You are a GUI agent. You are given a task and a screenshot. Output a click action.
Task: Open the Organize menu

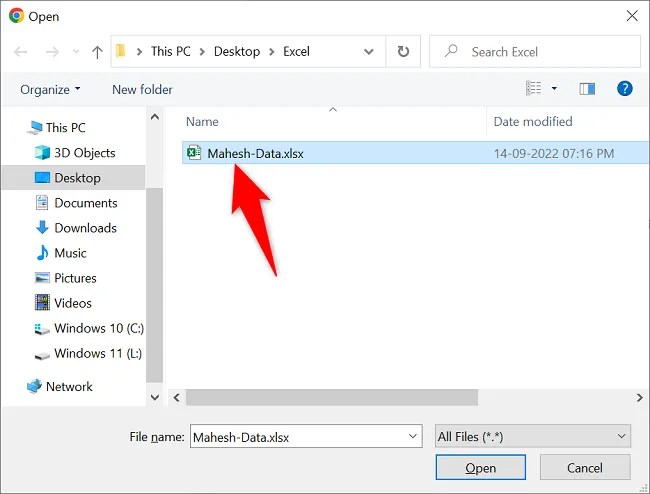coord(50,90)
